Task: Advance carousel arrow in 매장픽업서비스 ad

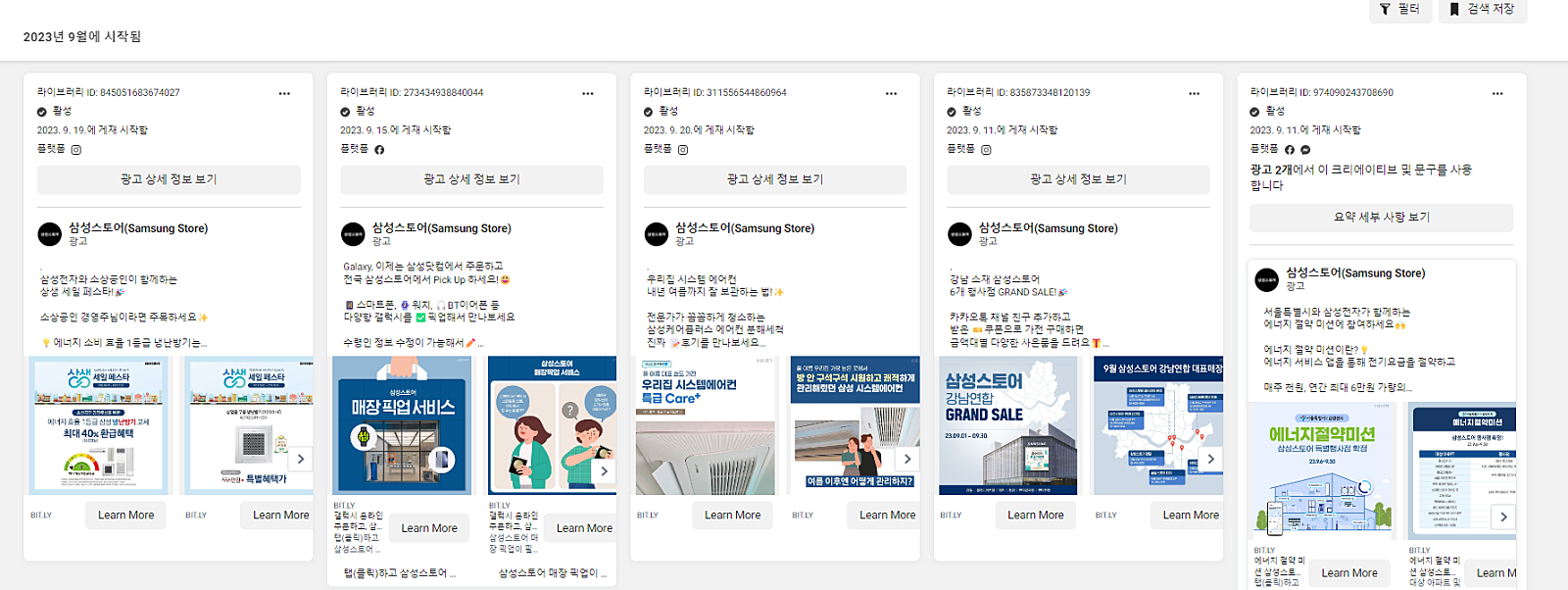Action: tap(605, 471)
